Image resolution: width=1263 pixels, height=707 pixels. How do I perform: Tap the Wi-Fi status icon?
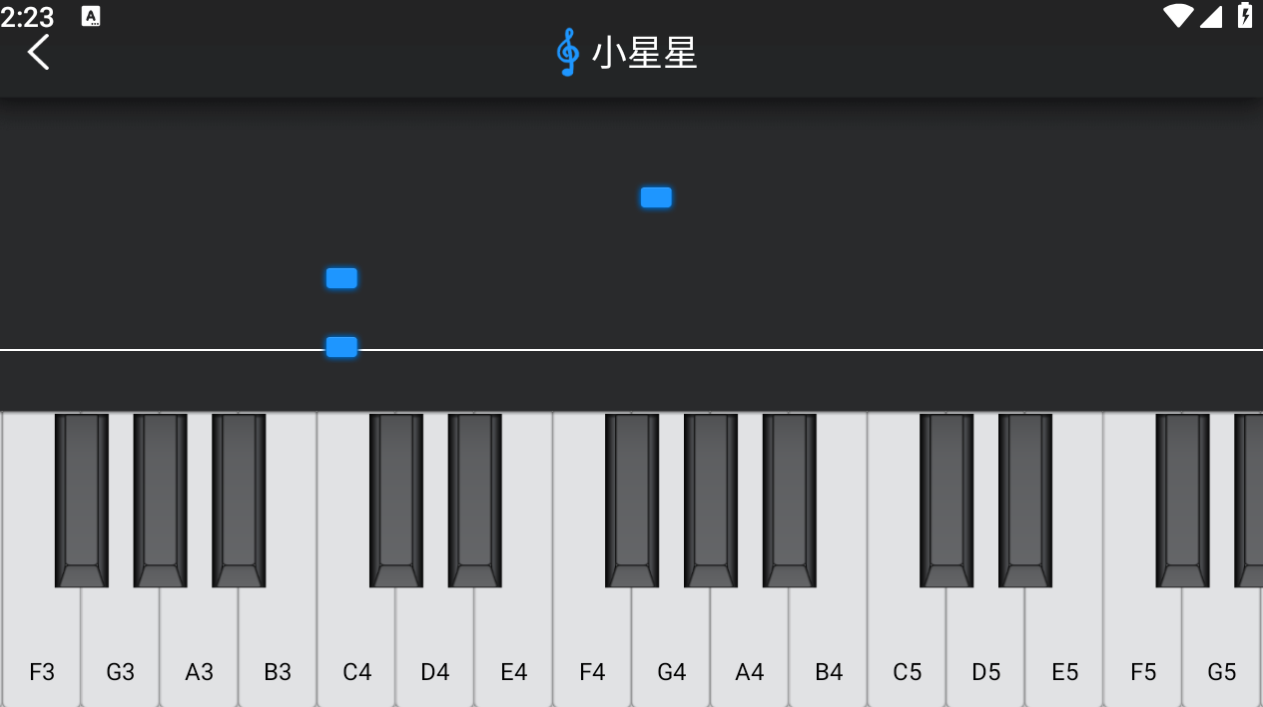point(1178,16)
